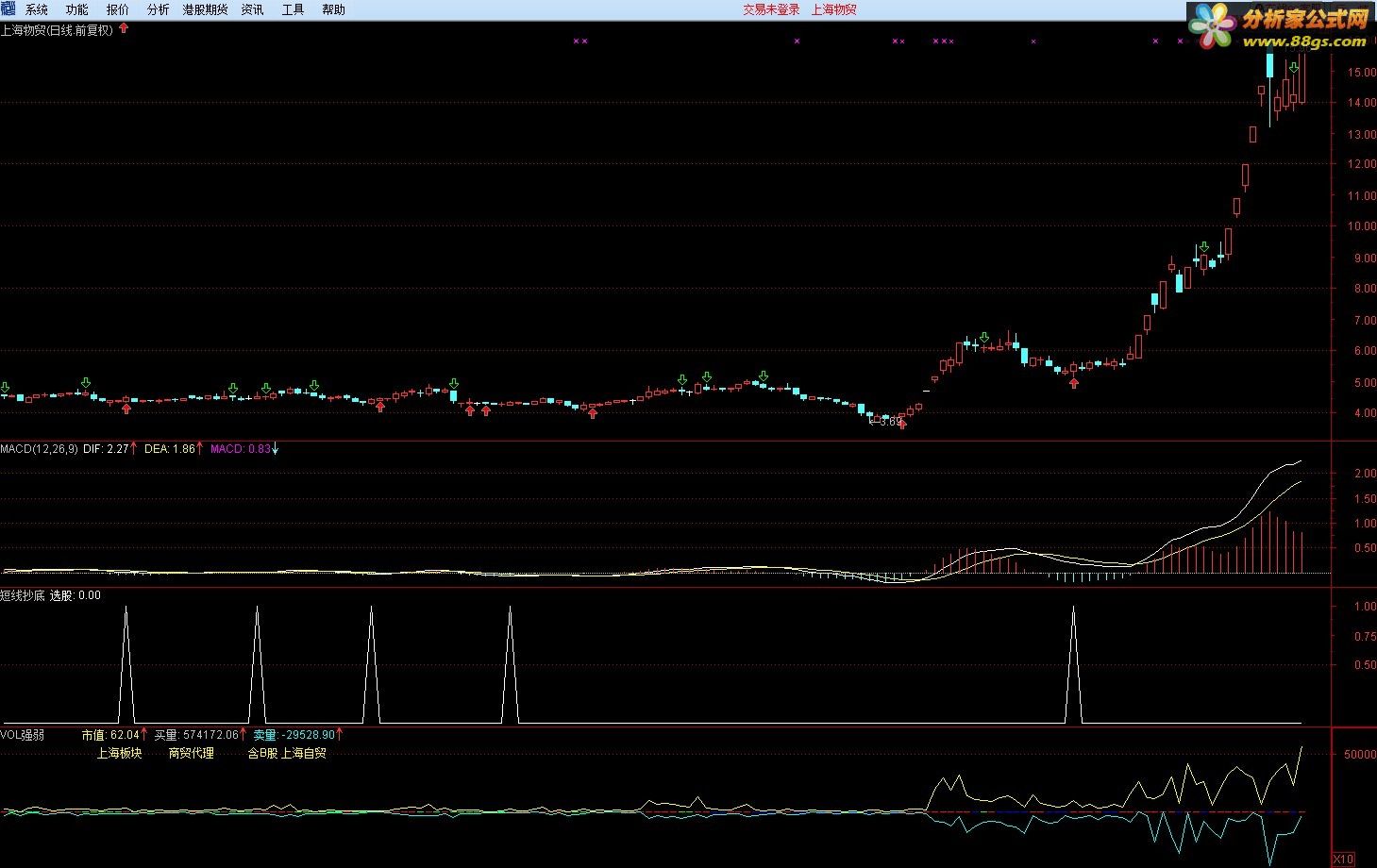This screenshot has width=1377, height=868.
Task: Open the 工具 menu
Action: [293, 9]
